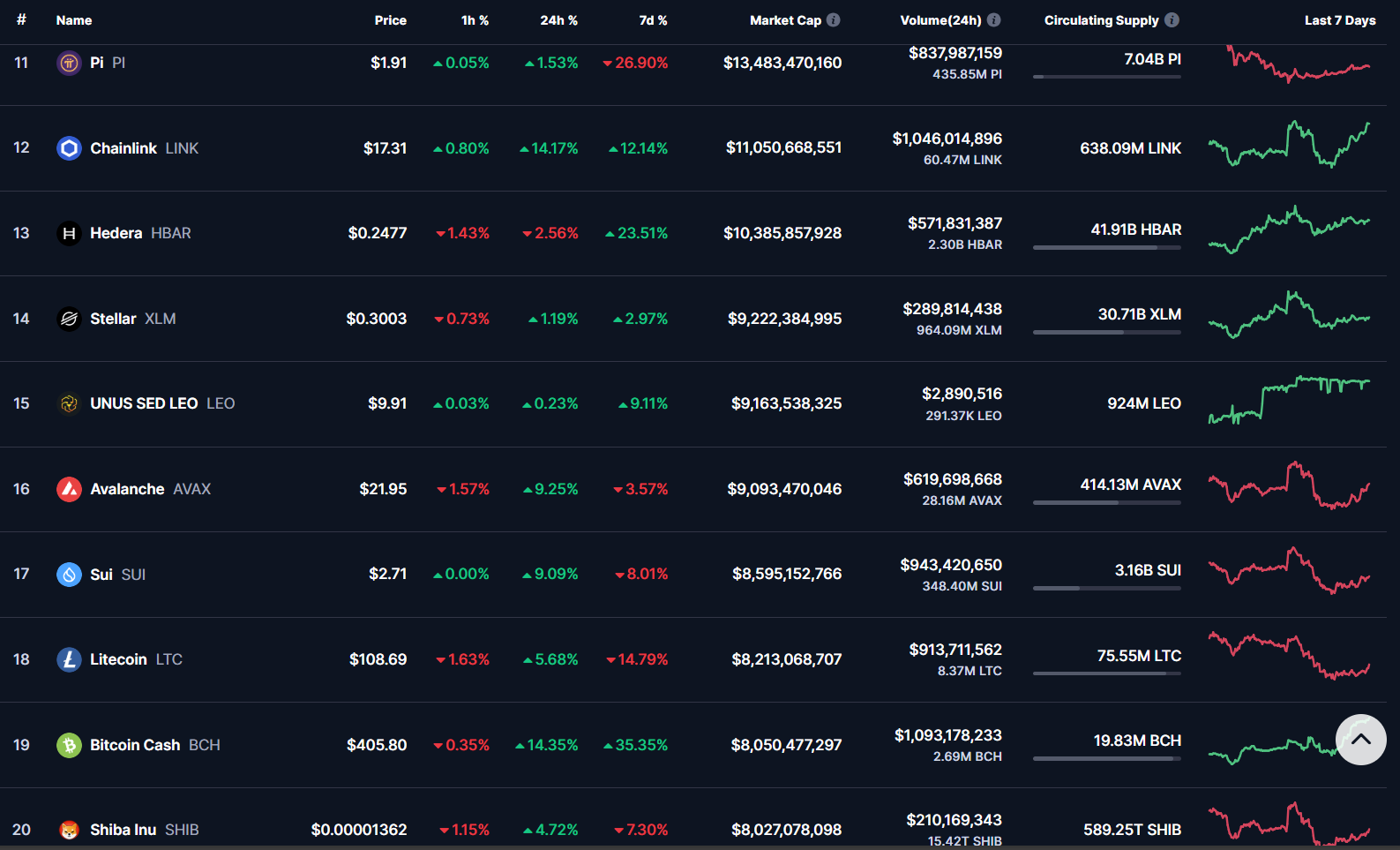
Task: Open the Volume(24h) info tooltip icon
Action: click(x=993, y=19)
